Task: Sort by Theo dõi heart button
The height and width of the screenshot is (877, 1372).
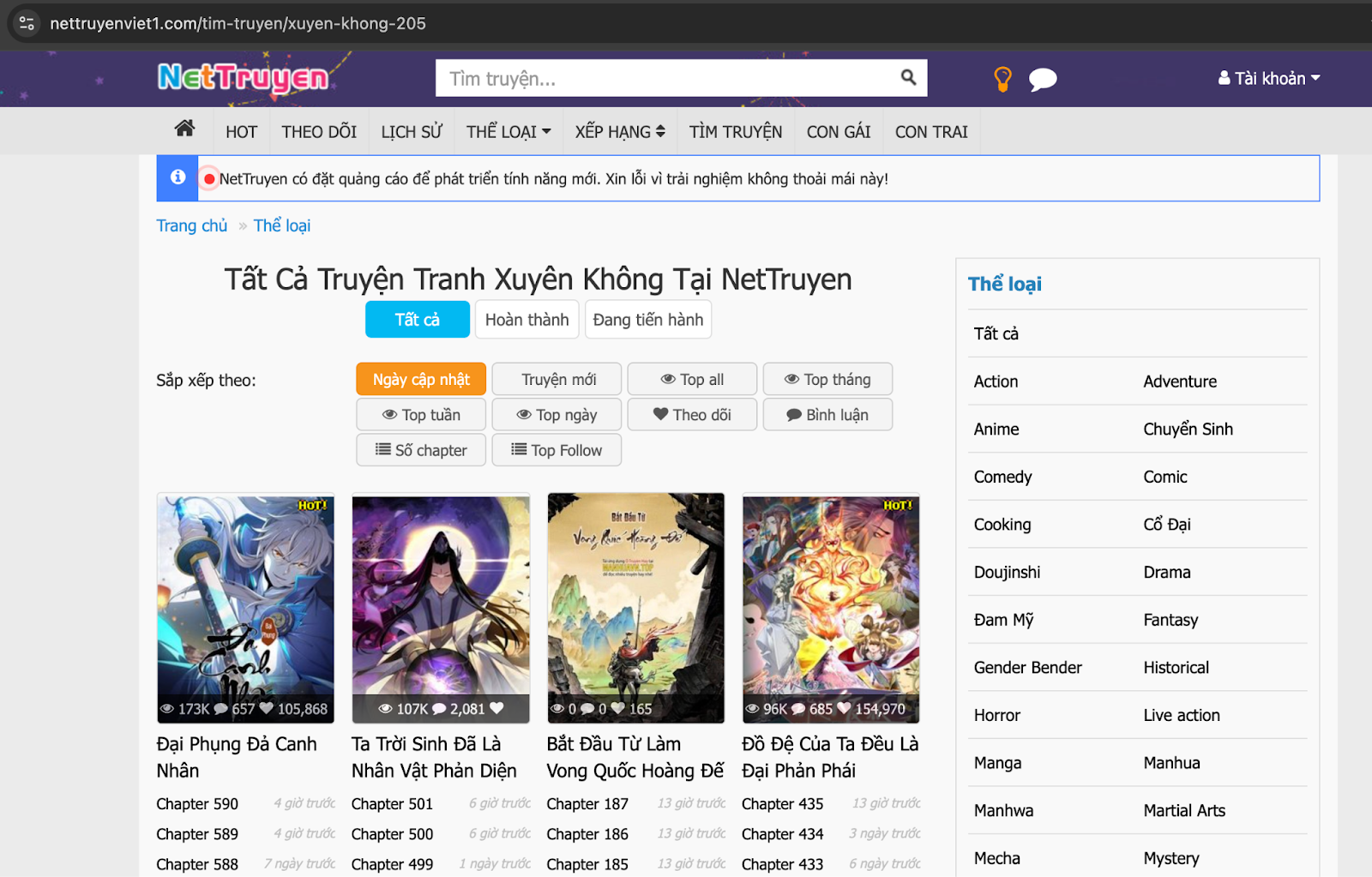Action: (692, 415)
